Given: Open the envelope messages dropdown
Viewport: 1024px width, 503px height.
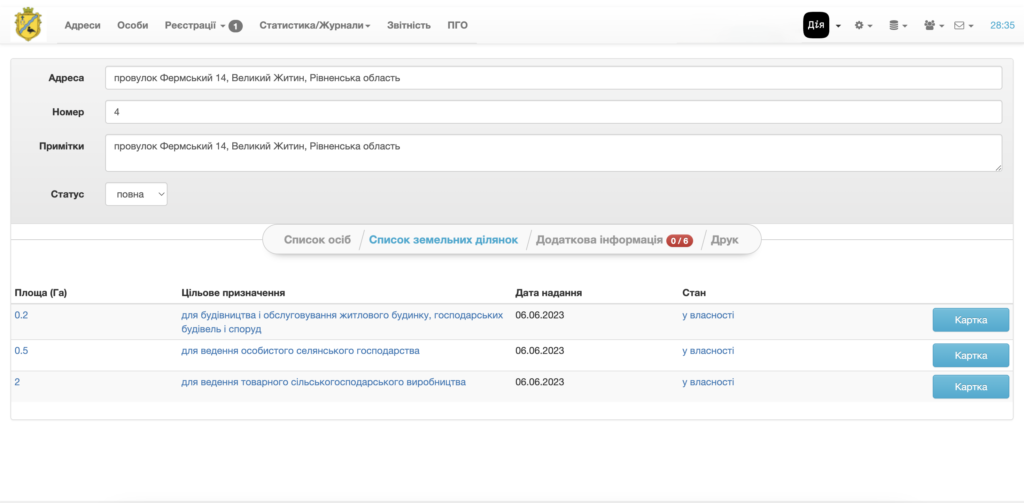Looking at the screenshot, I should point(964,25).
